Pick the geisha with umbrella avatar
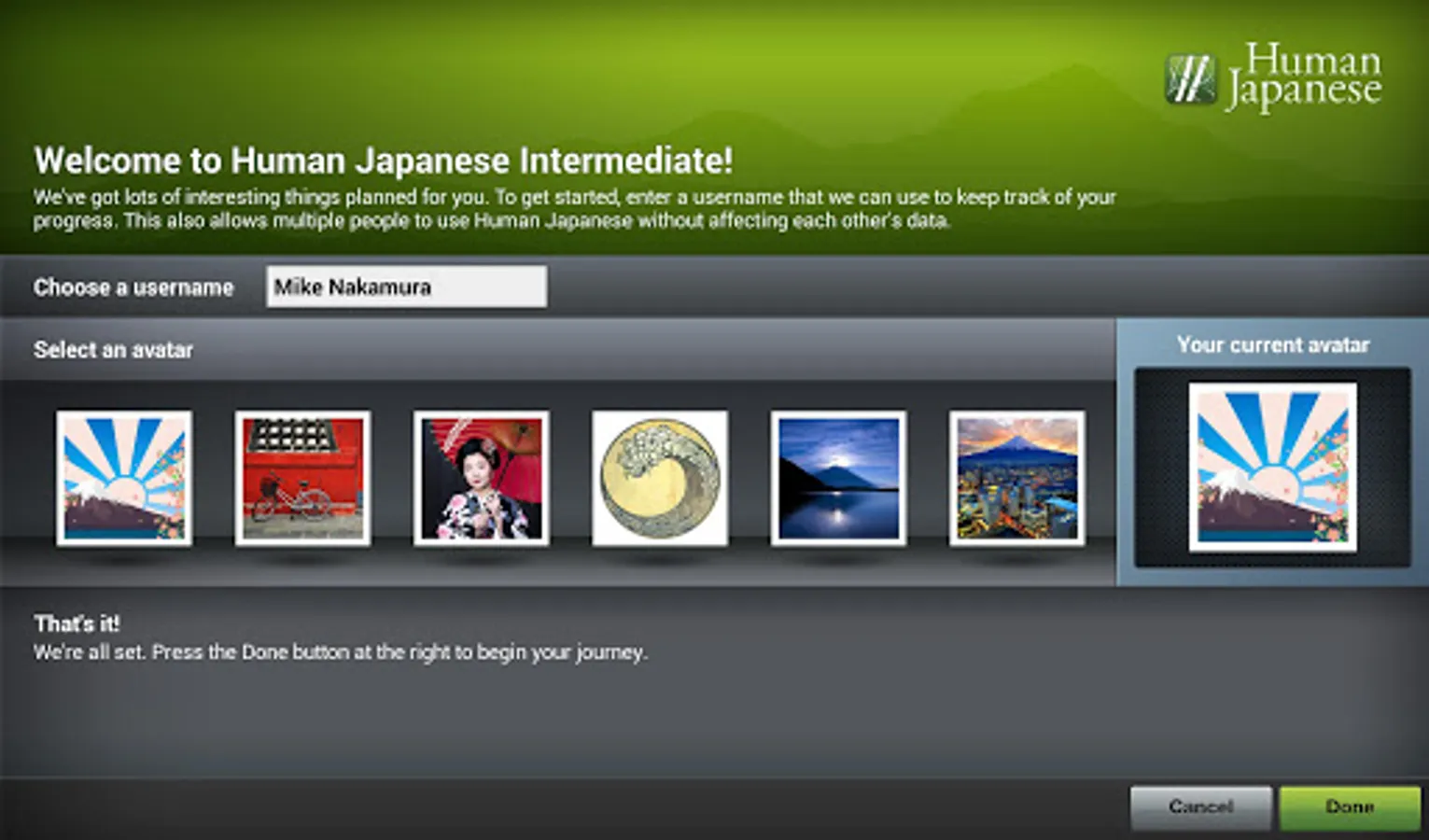 pyautogui.click(x=482, y=479)
